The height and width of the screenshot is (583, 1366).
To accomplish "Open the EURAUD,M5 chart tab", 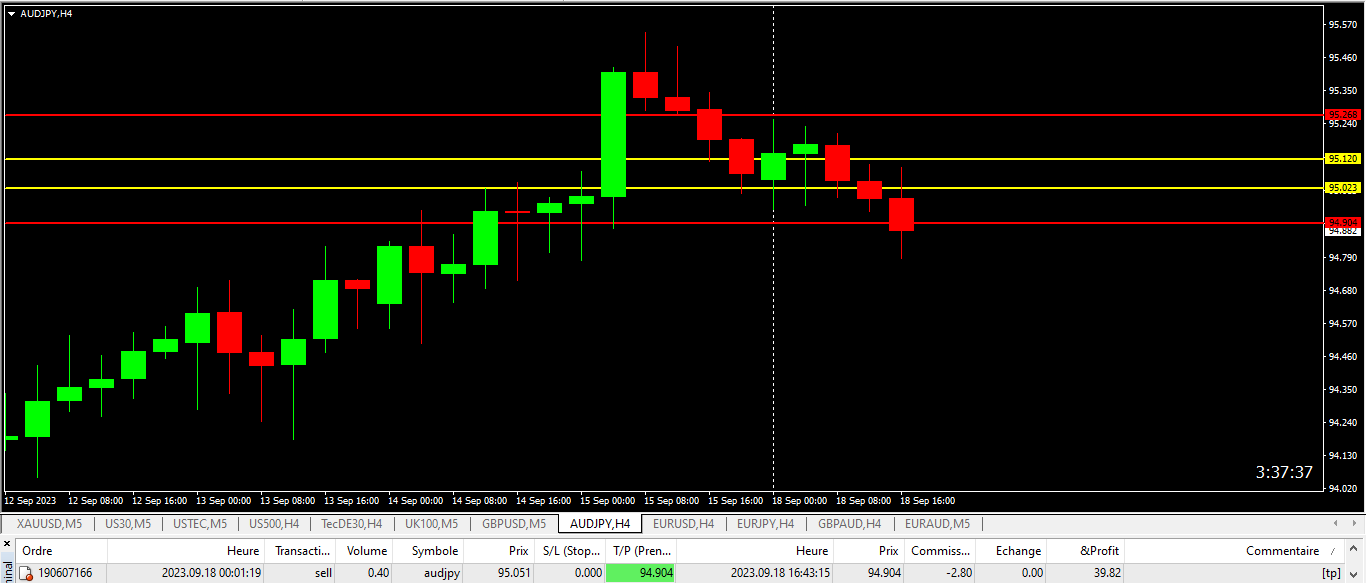I will coord(937,523).
